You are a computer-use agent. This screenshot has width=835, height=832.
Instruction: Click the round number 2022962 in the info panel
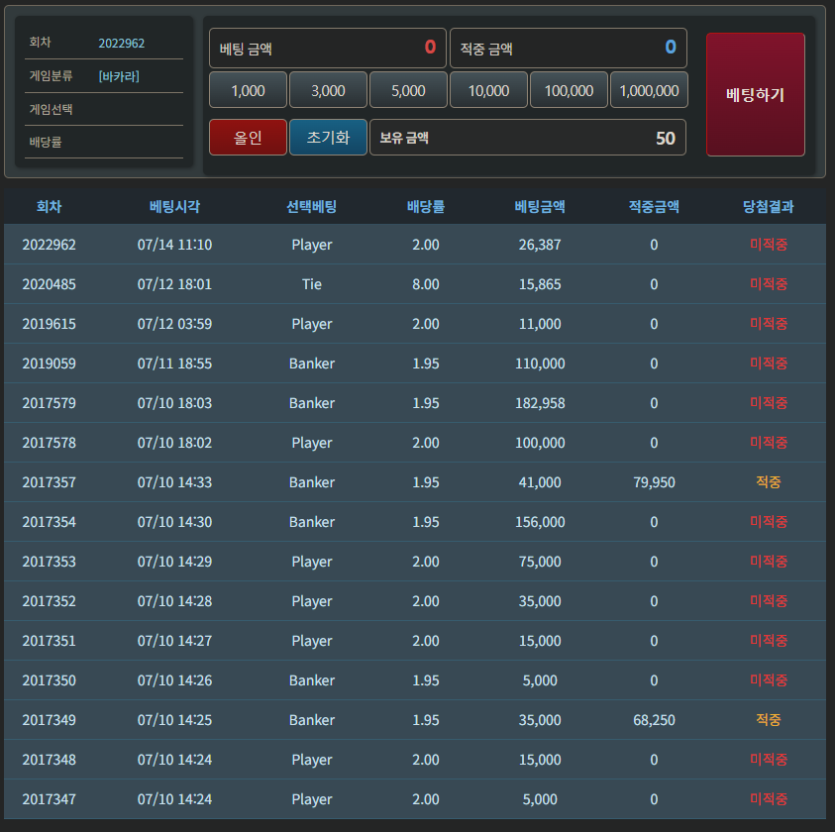121,43
